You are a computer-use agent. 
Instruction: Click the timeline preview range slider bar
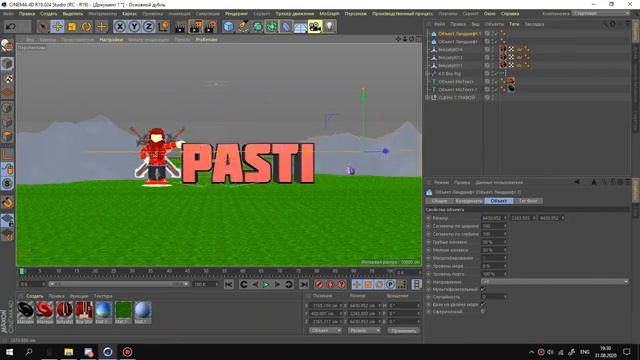click(119, 284)
